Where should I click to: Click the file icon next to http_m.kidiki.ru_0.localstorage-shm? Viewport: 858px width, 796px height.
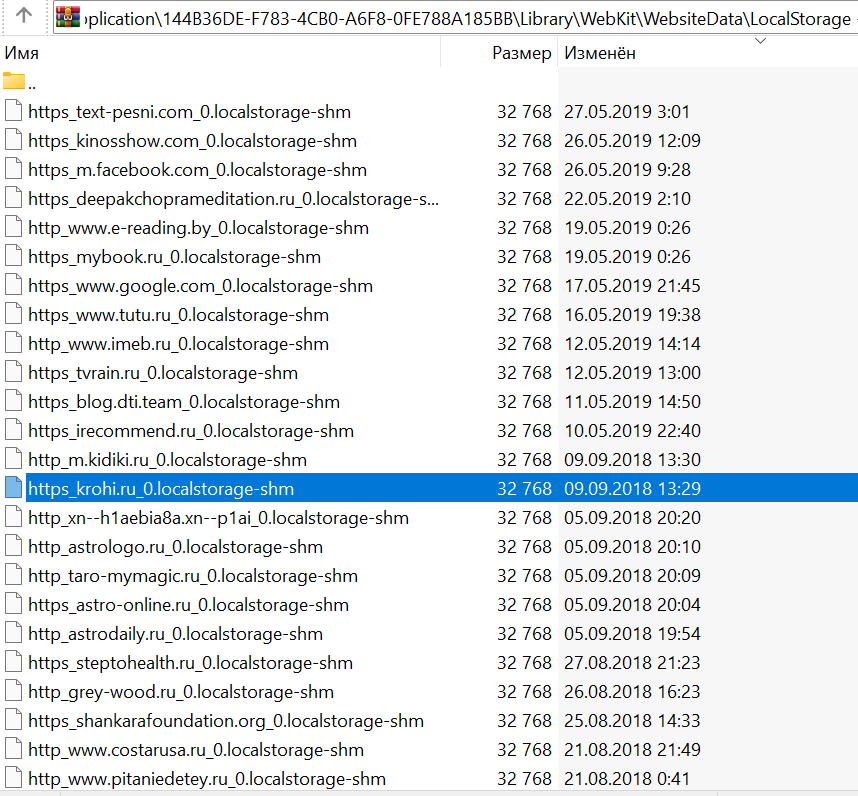(14, 459)
